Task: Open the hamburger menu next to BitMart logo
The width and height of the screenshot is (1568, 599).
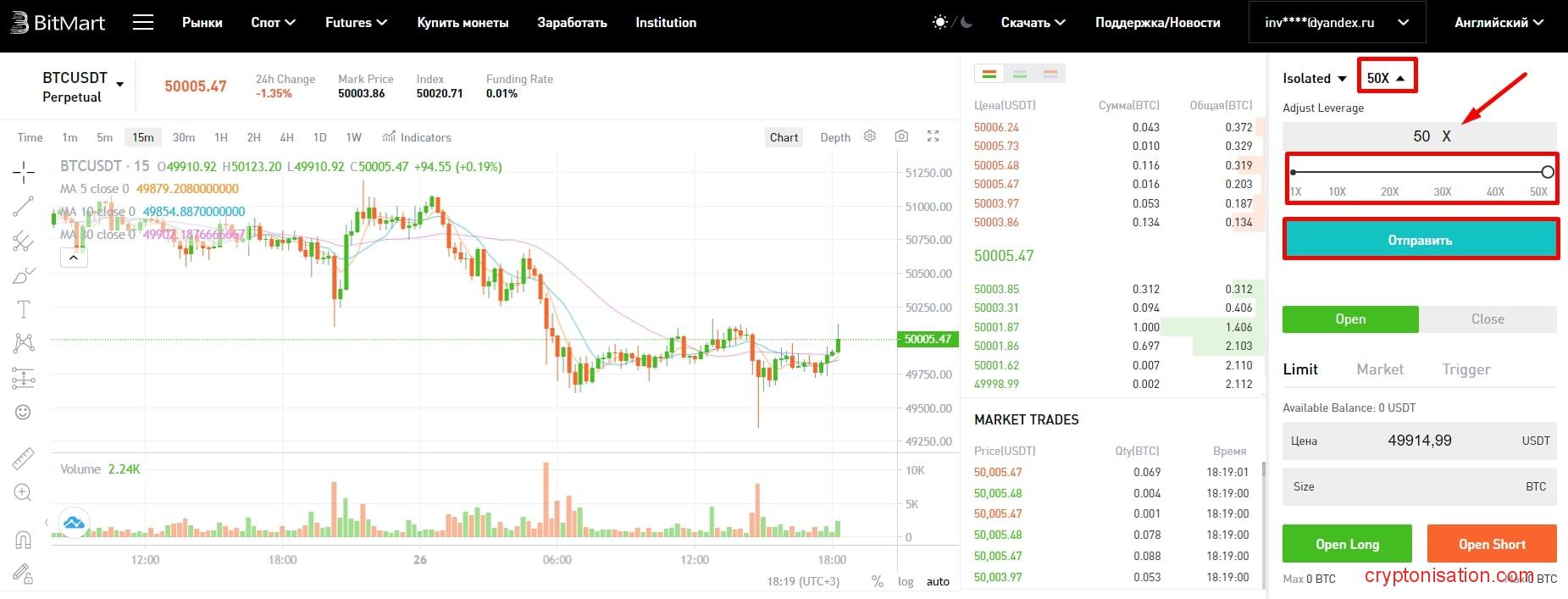Action: [143, 23]
